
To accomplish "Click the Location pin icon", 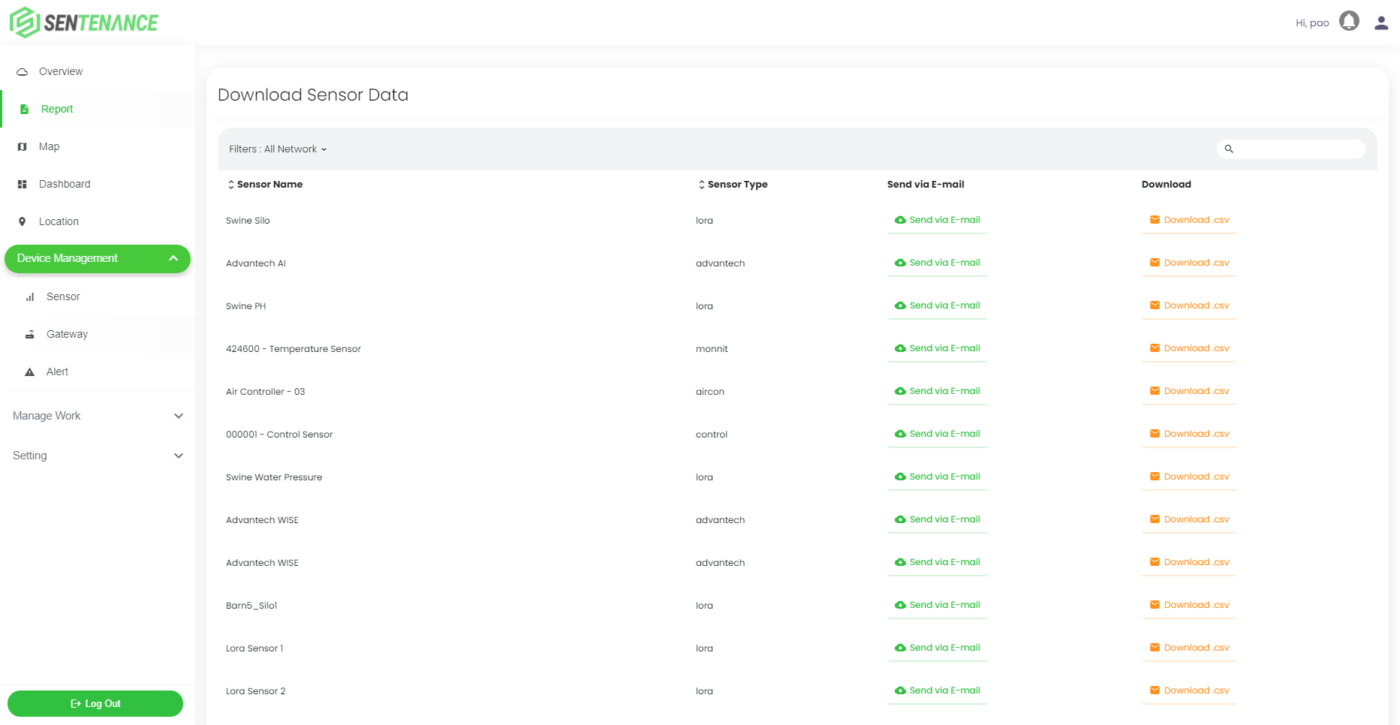I will pyautogui.click(x=22, y=222).
